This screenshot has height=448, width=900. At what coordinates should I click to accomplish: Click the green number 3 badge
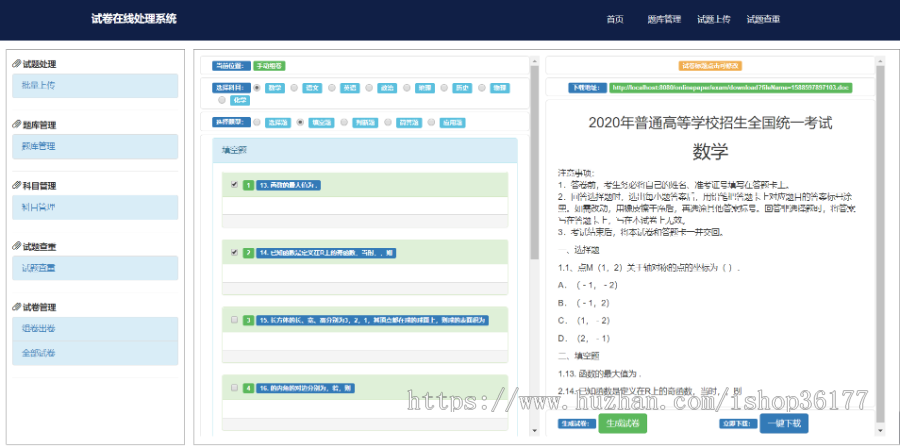248,321
